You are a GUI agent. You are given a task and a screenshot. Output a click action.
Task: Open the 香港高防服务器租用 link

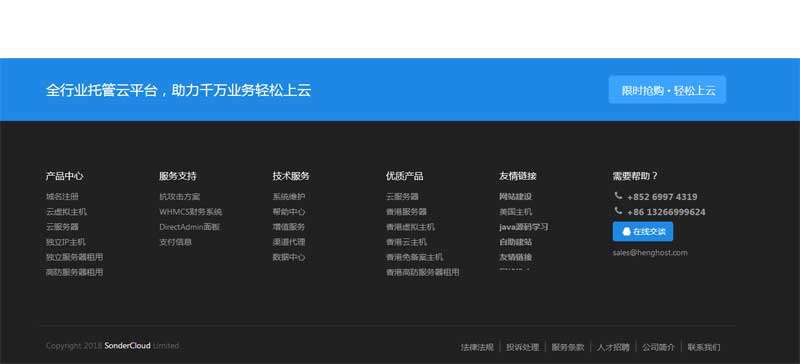click(x=422, y=273)
